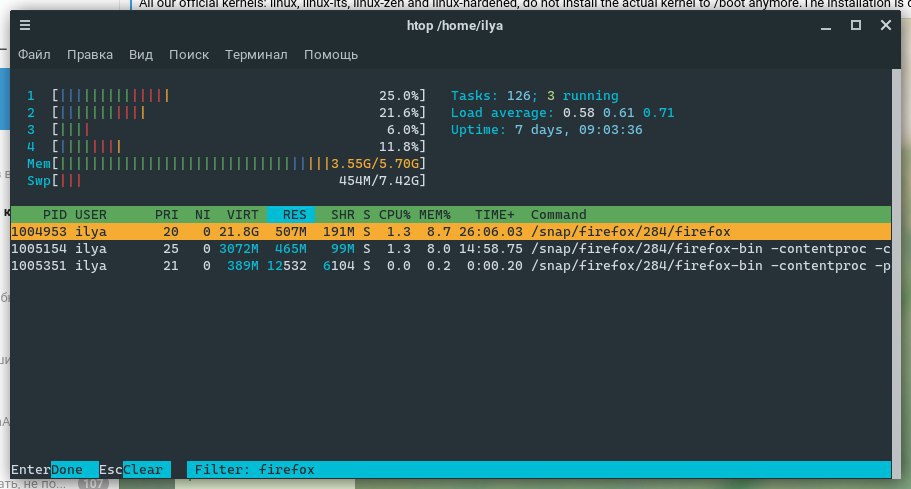Screen dimensions: 911x489
Task: Open the Помощь menu
Action: [331, 55]
